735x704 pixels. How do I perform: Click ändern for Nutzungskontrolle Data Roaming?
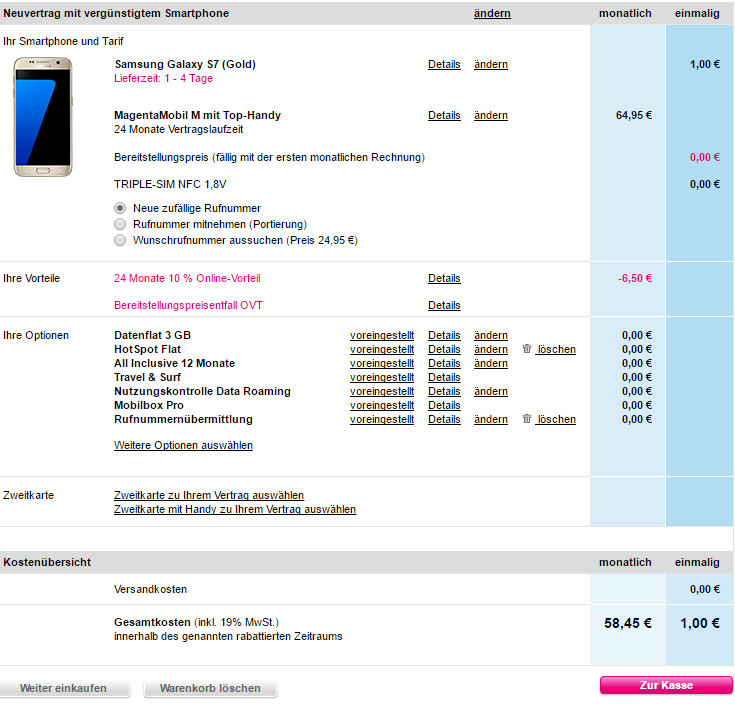491,392
